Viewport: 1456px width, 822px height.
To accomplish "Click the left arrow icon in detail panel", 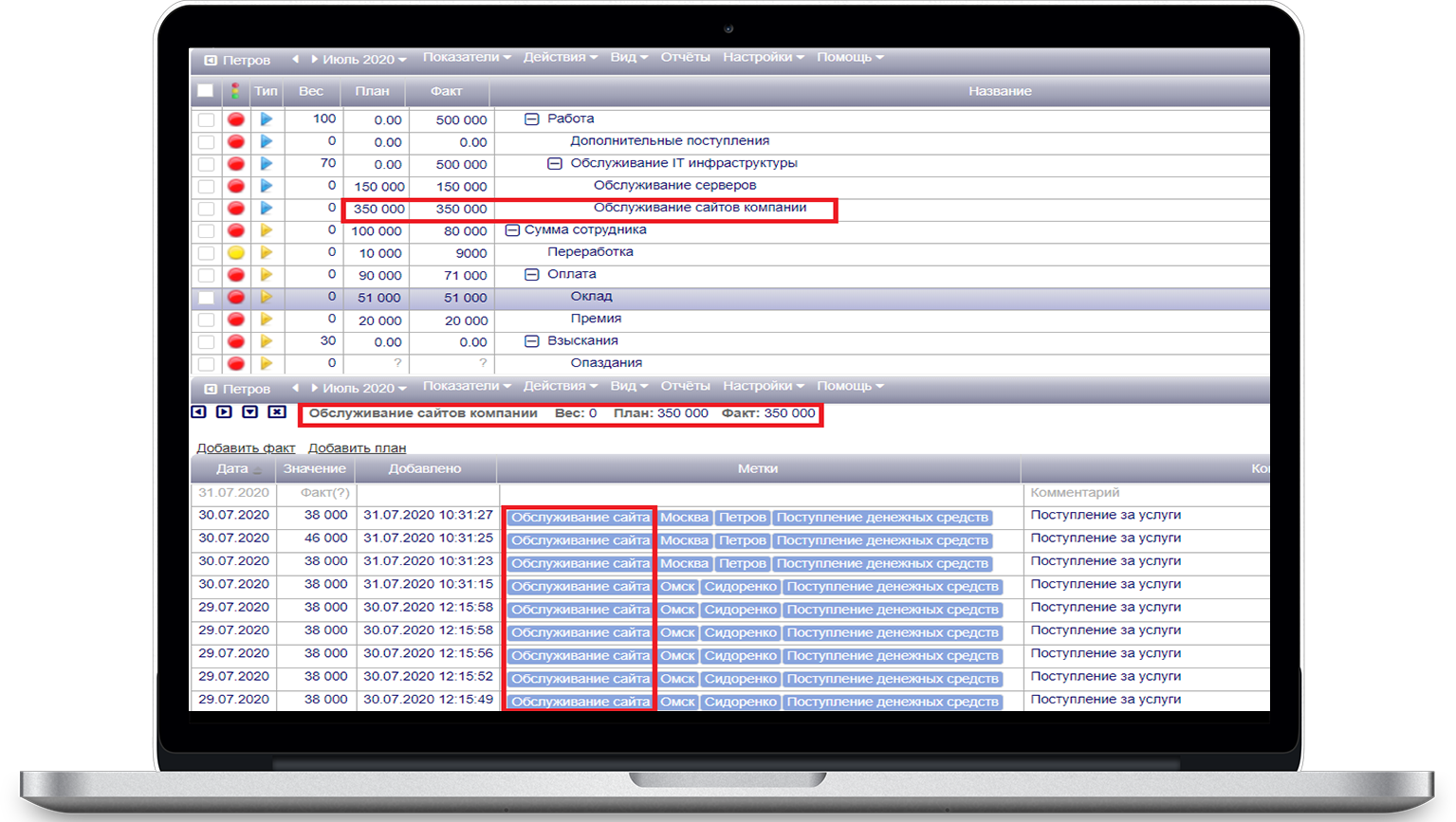I will pos(198,412).
